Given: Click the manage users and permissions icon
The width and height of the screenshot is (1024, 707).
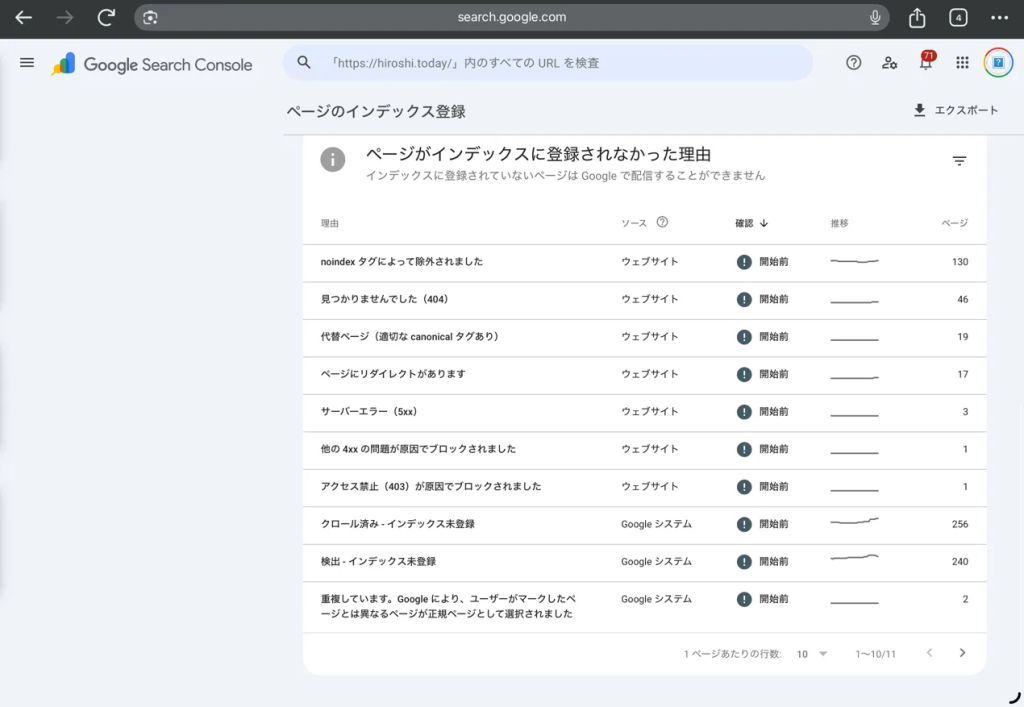Looking at the screenshot, I should click(x=890, y=62).
